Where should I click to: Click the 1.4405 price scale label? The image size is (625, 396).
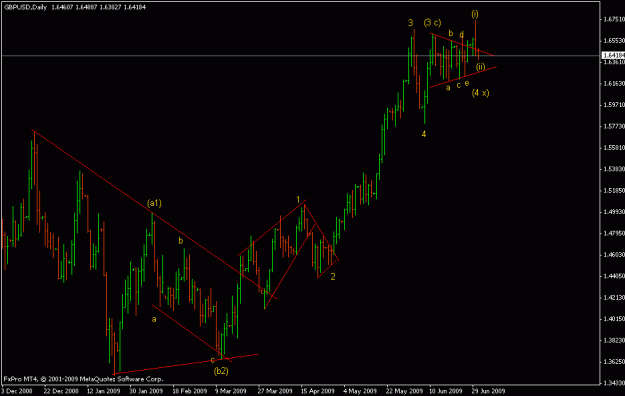click(x=614, y=276)
